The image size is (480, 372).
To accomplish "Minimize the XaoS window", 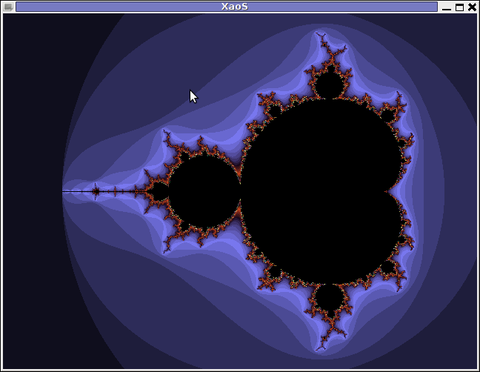I will point(446,7).
